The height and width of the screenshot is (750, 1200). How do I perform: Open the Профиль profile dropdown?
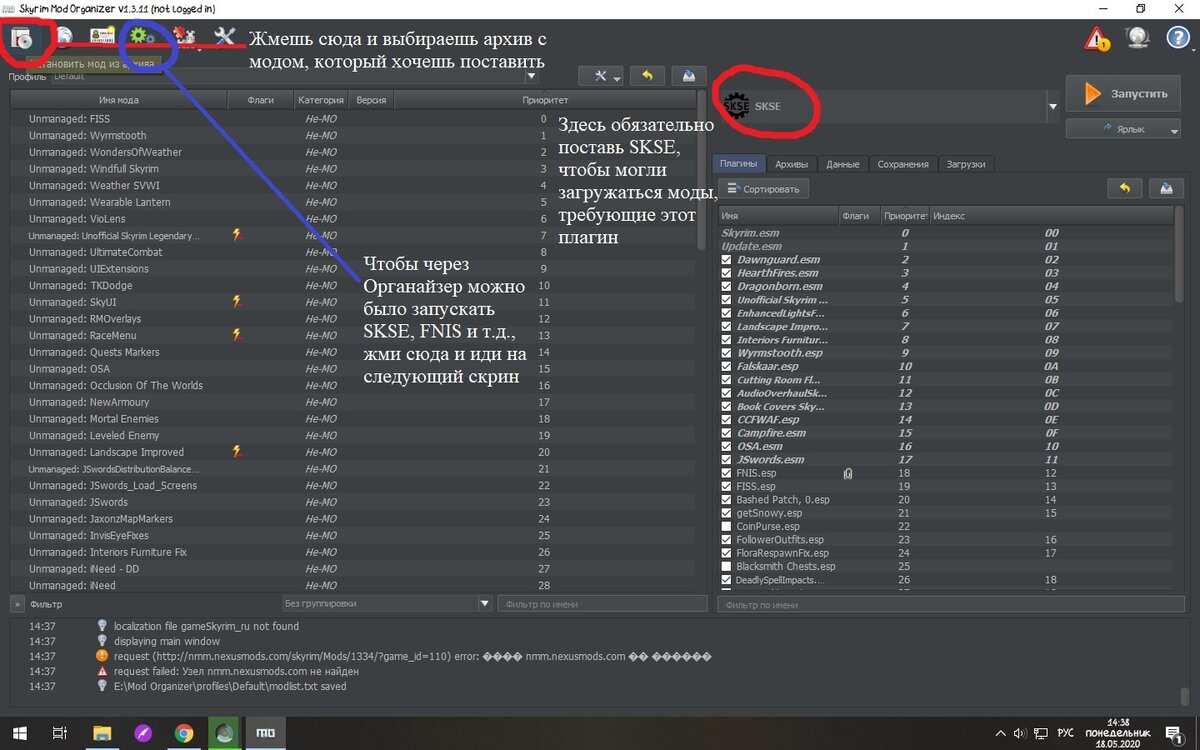294,76
